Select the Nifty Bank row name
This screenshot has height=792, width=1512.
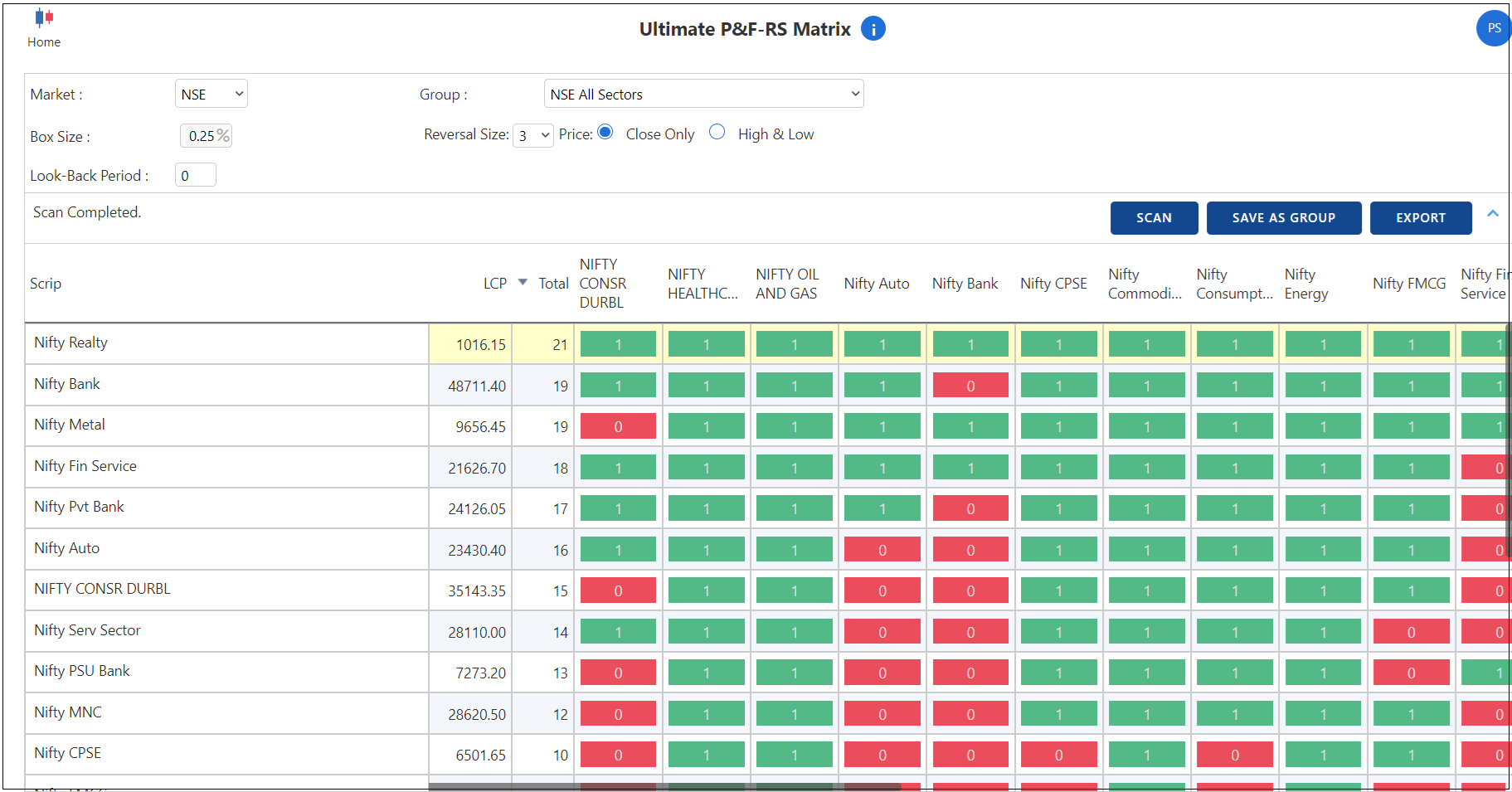[67, 384]
